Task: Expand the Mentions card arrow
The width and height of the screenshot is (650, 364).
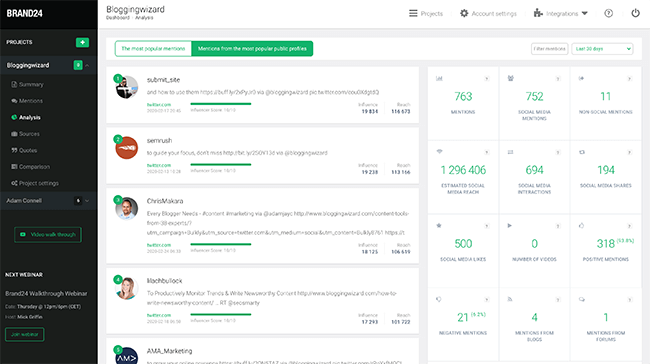Action: point(487,78)
